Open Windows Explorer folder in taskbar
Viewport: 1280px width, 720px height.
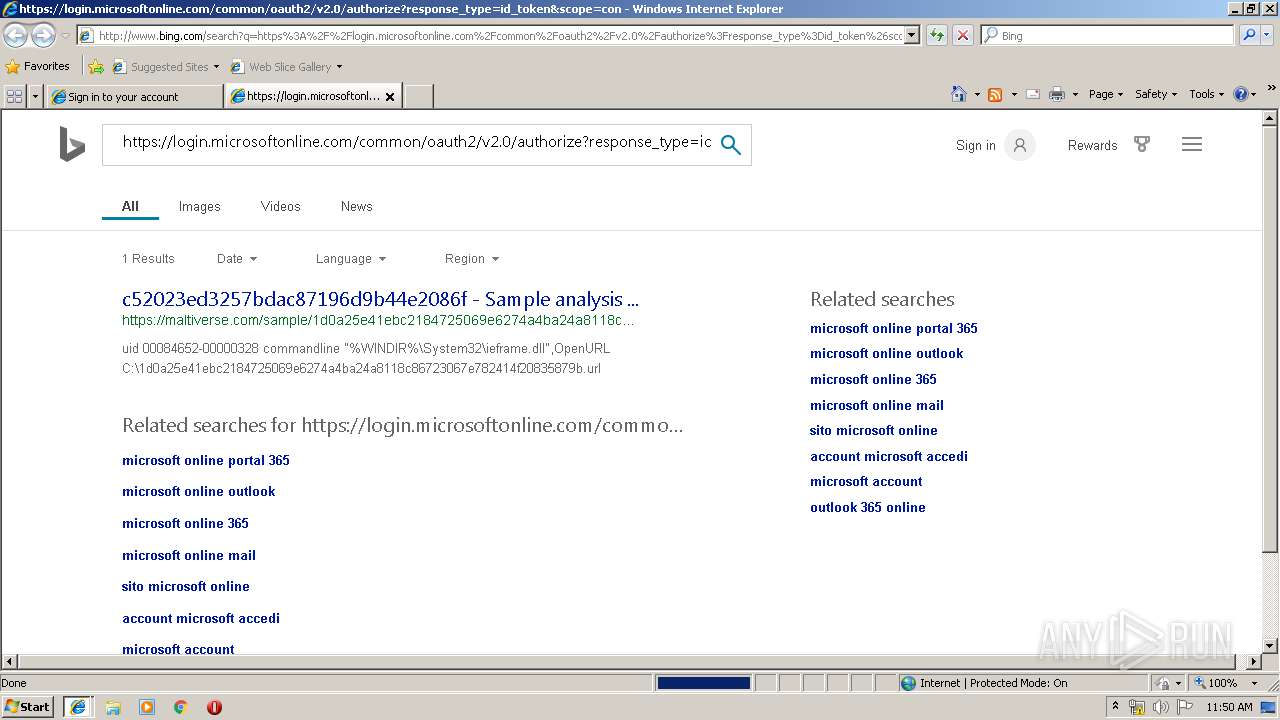(x=113, y=707)
